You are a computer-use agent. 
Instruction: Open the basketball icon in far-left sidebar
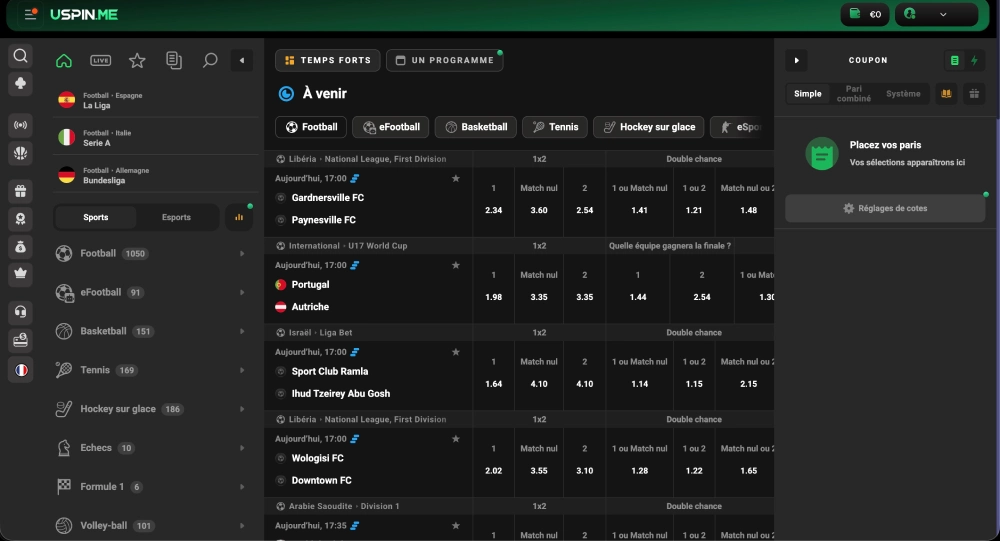pos(20,153)
